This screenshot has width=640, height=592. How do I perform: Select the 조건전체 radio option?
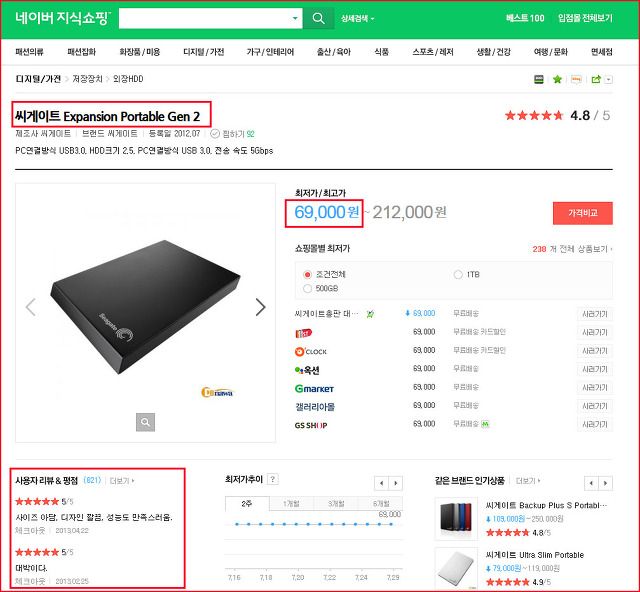coord(307,274)
